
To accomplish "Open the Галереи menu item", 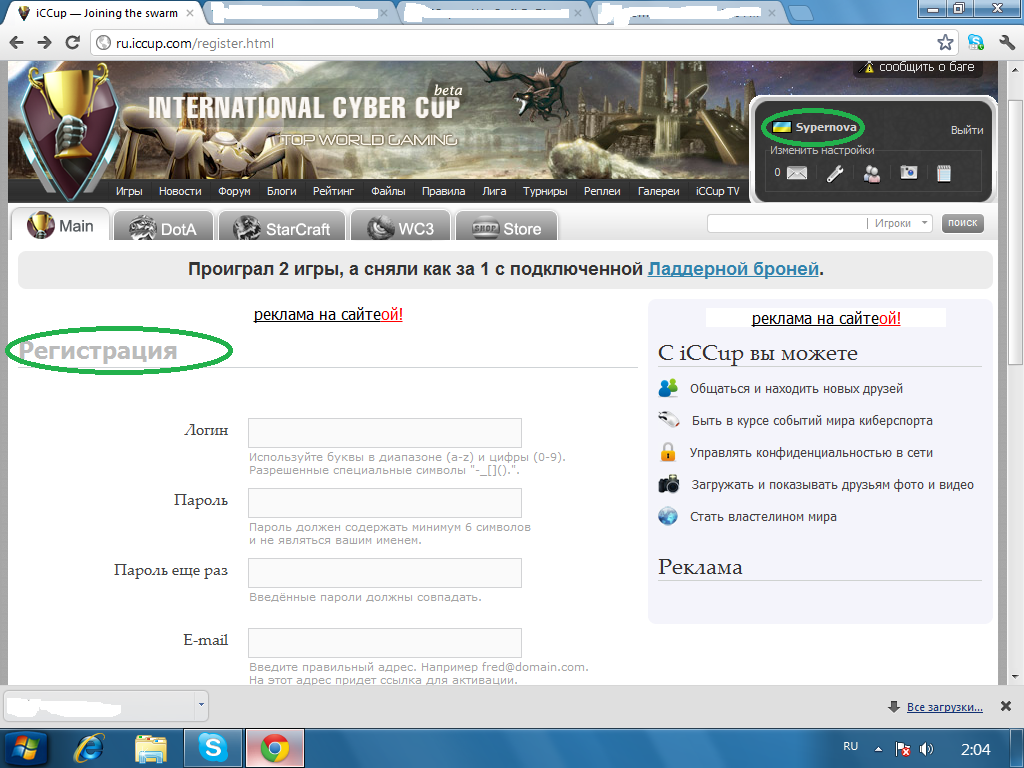I will pos(658,191).
